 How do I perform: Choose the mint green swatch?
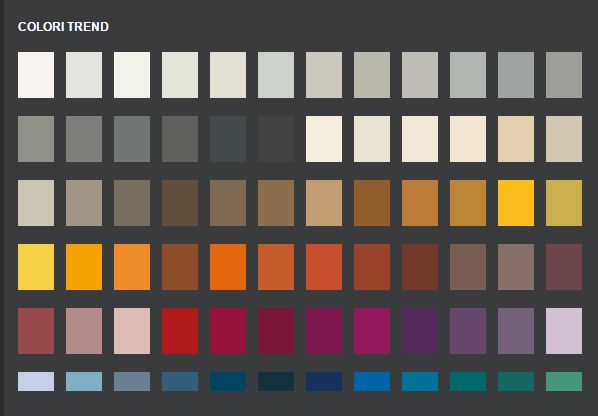coord(564,381)
